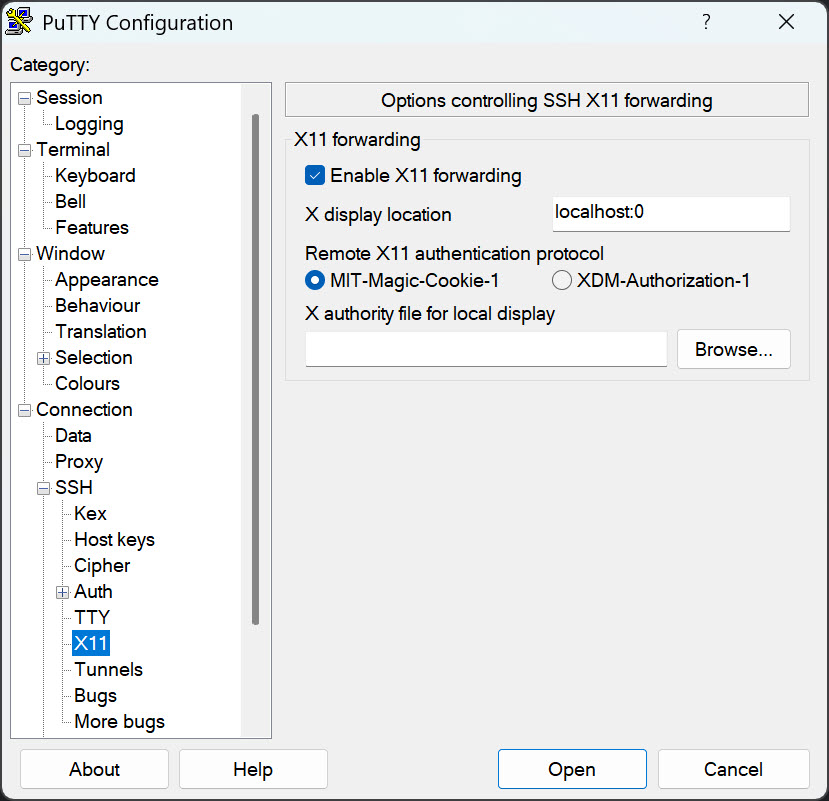
Task: Select XDM-Authorization-1 radio button
Action: [x=562, y=281]
